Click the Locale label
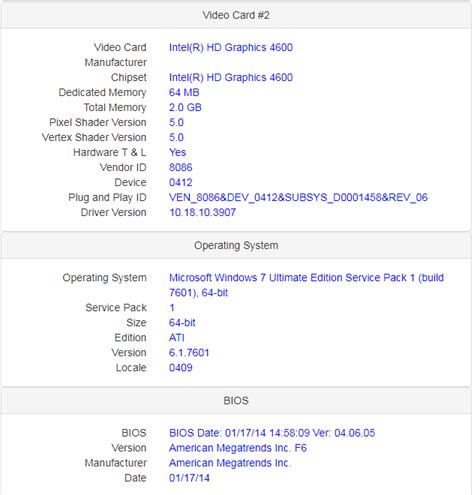This screenshot has height=495, width=474. pos(131,368)
